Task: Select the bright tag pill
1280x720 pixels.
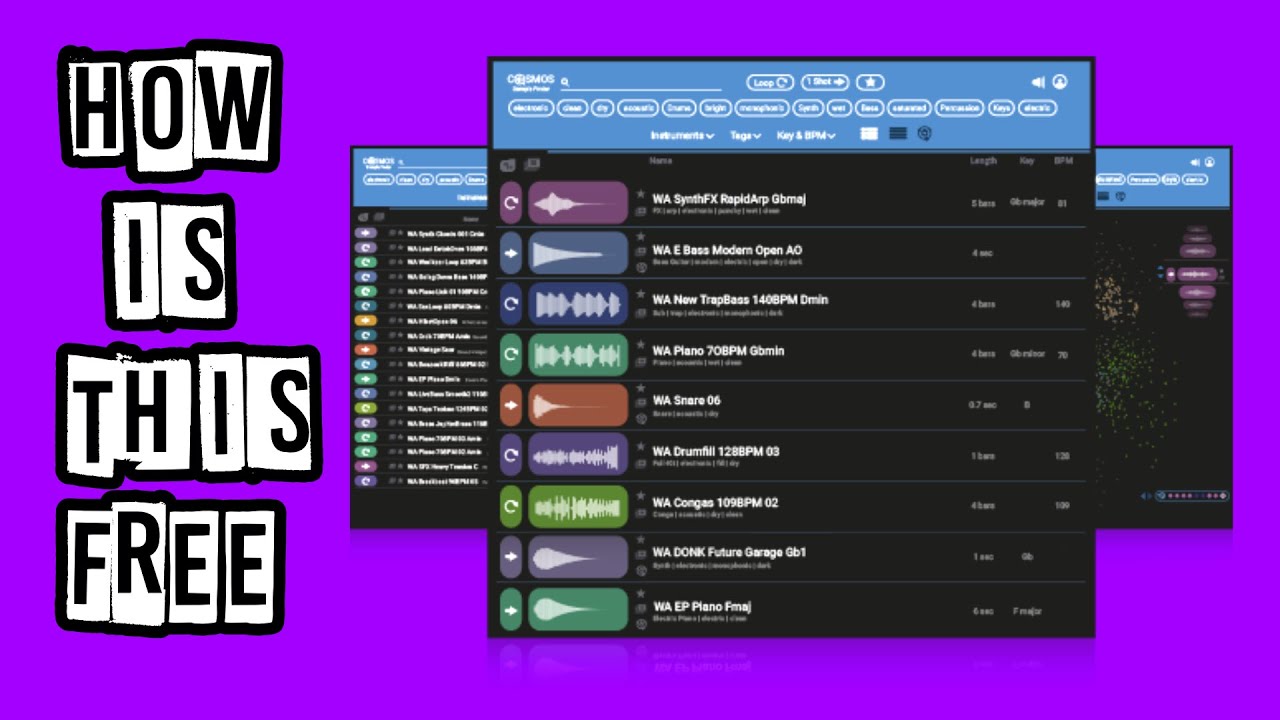Action: tap(714, 108)
